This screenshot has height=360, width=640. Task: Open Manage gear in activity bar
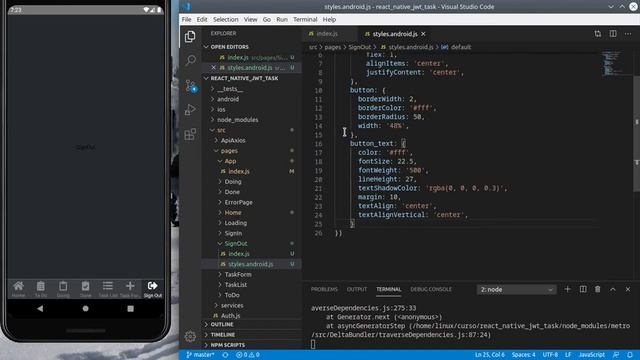(190, 336)
